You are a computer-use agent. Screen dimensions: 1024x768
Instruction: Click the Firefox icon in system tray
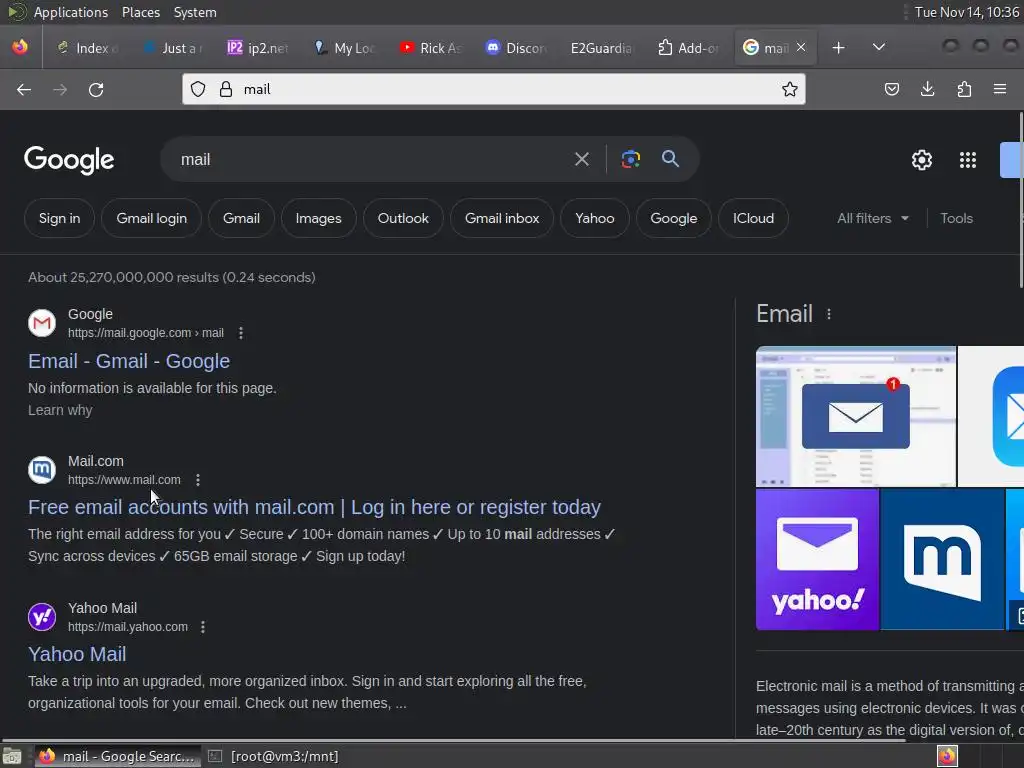click(x=947, y=756)
